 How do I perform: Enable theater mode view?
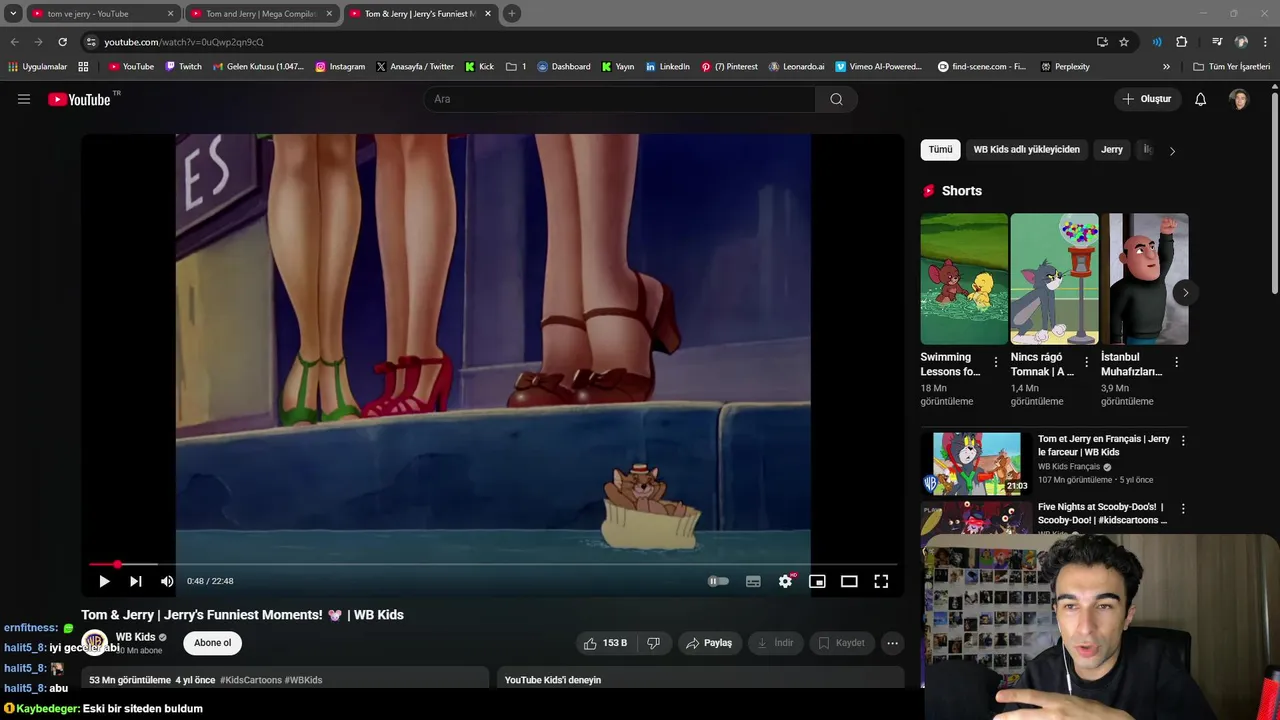click(x=849, y=581)
